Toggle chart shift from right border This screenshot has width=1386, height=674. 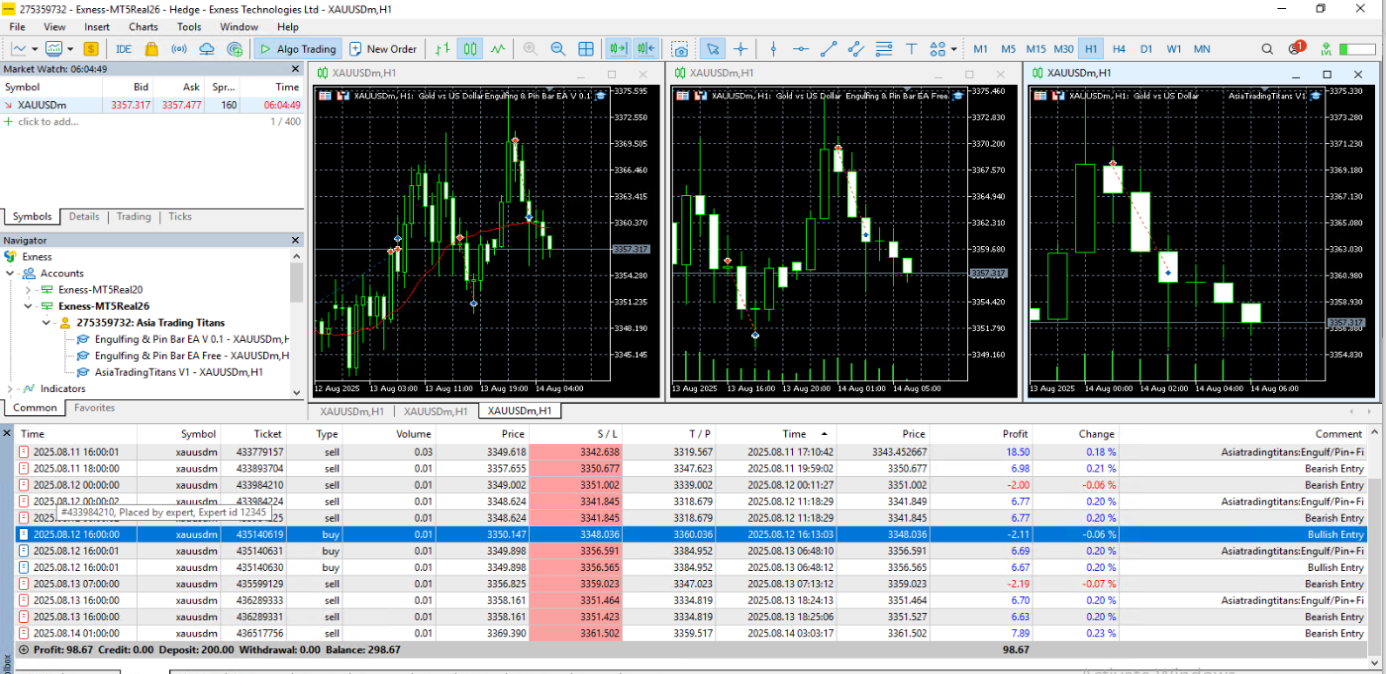646,48
